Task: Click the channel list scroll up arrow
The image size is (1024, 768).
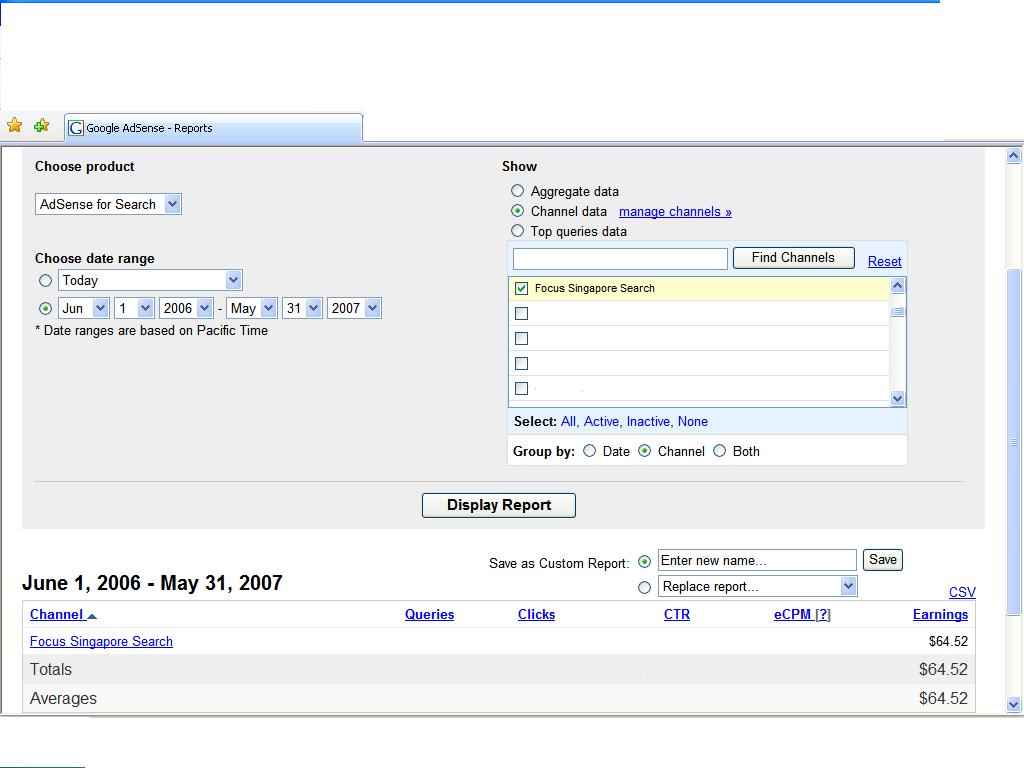Action: pyautogui.click(x=897, y=285)
